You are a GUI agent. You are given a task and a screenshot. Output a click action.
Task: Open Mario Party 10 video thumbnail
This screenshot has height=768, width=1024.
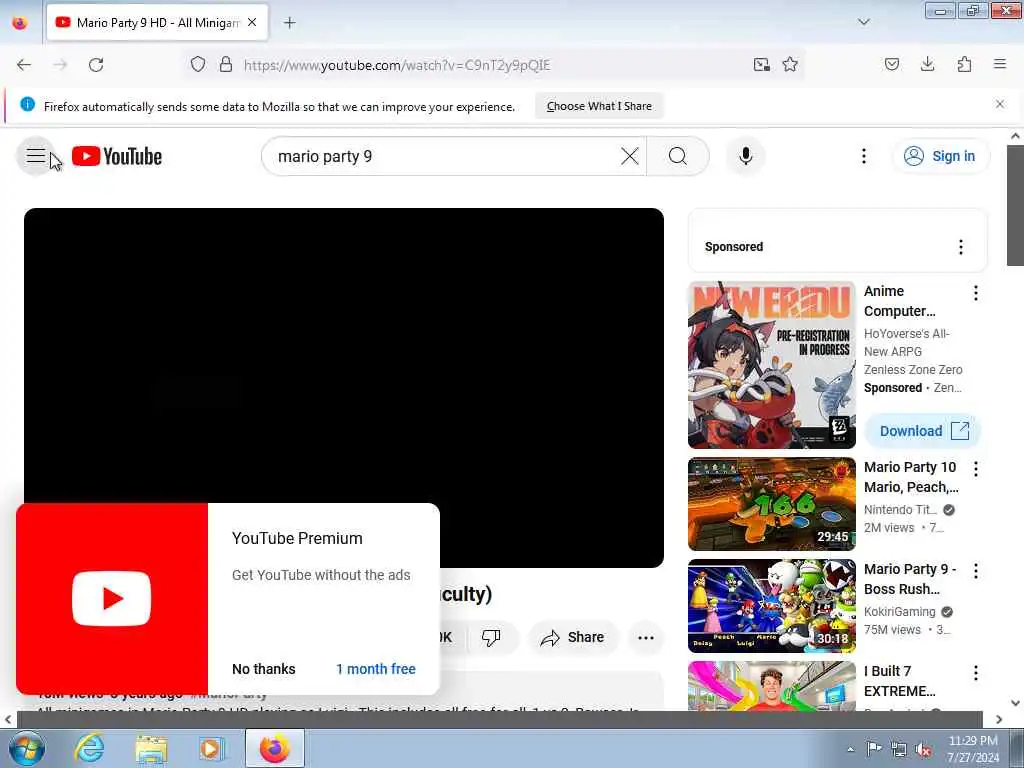click(x=771, y=504)
